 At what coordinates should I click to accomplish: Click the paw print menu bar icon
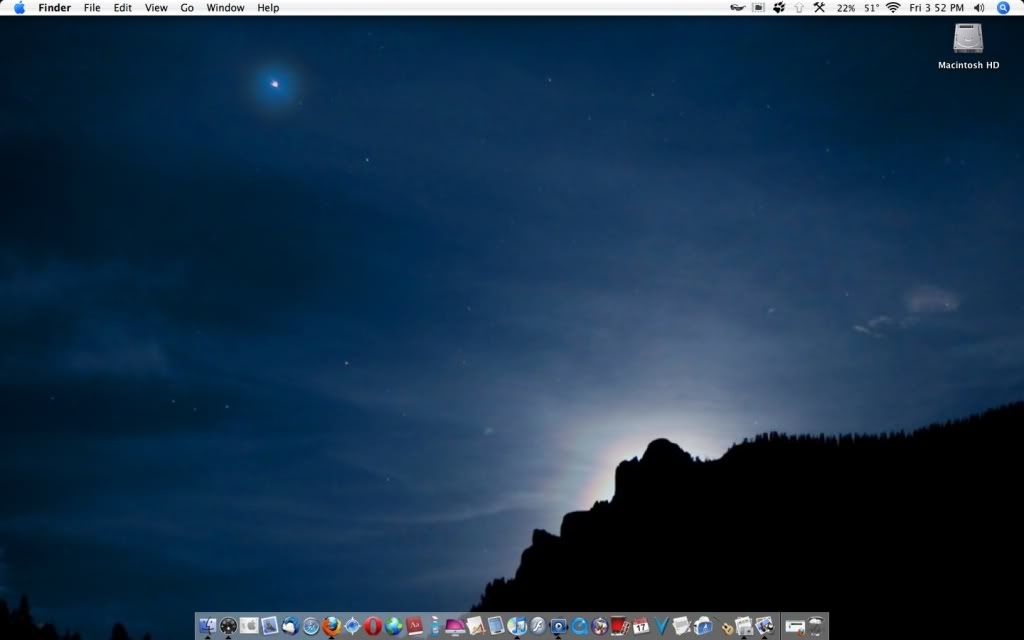tap(778, 8)
